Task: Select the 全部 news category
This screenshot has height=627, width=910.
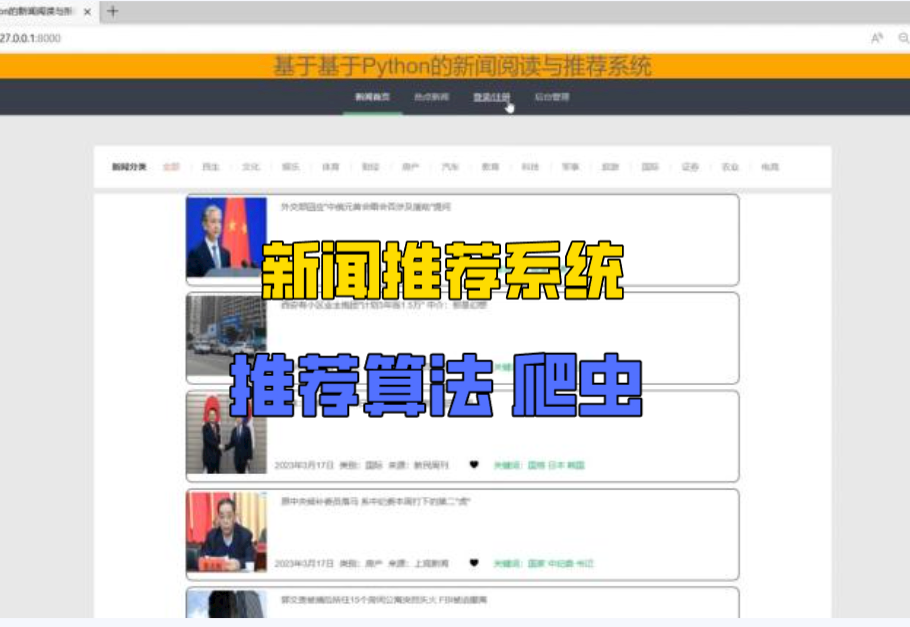Action: (x=171, y=167)
